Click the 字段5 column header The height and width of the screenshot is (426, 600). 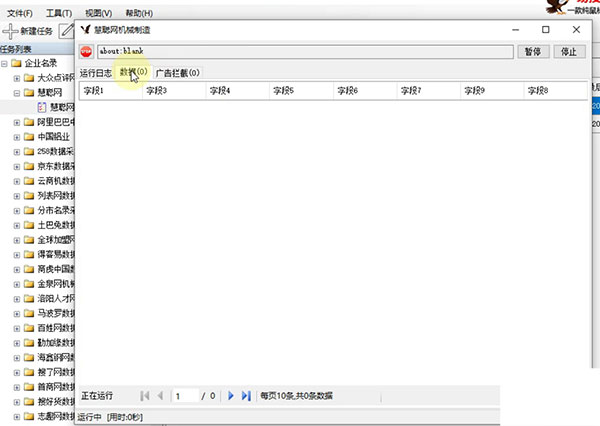point(301,91)
